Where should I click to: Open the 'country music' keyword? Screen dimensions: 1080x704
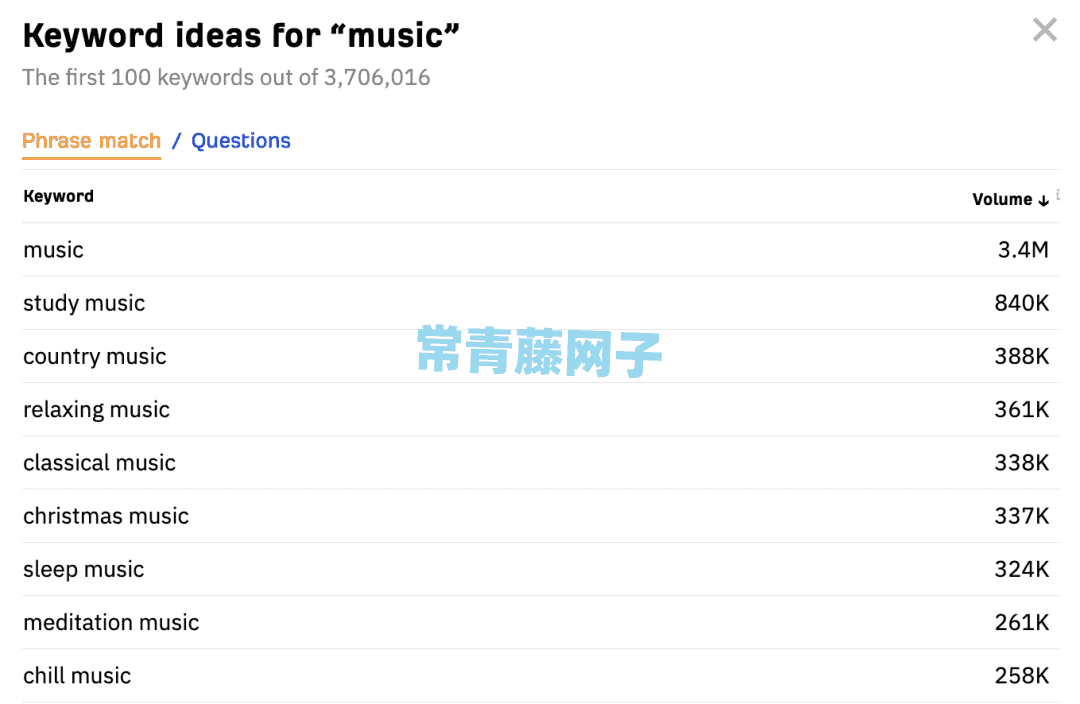(94, 356)
